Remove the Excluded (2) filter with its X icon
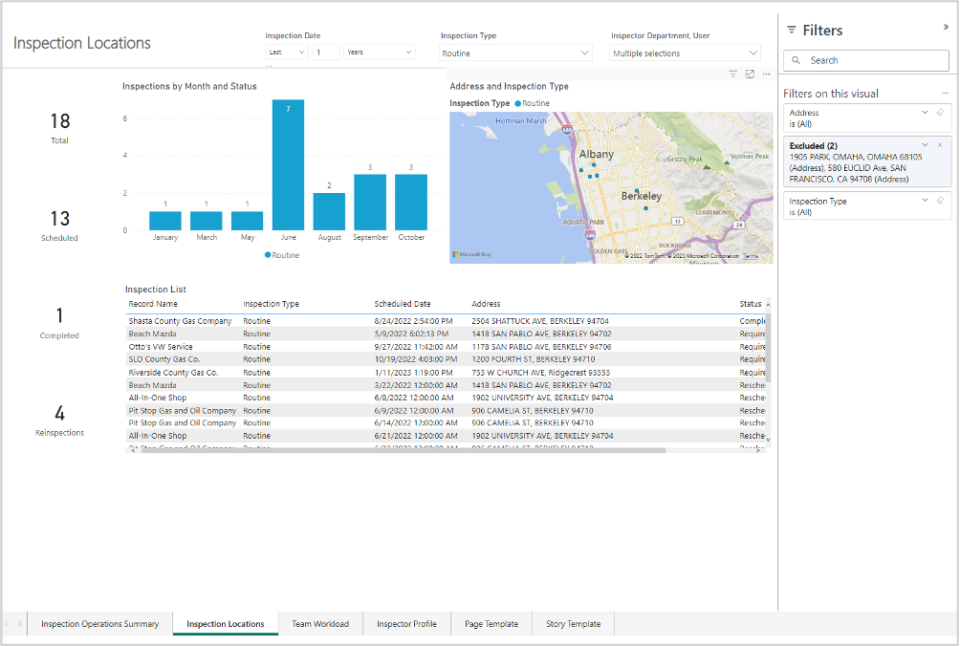 click(x=939, y=145)
